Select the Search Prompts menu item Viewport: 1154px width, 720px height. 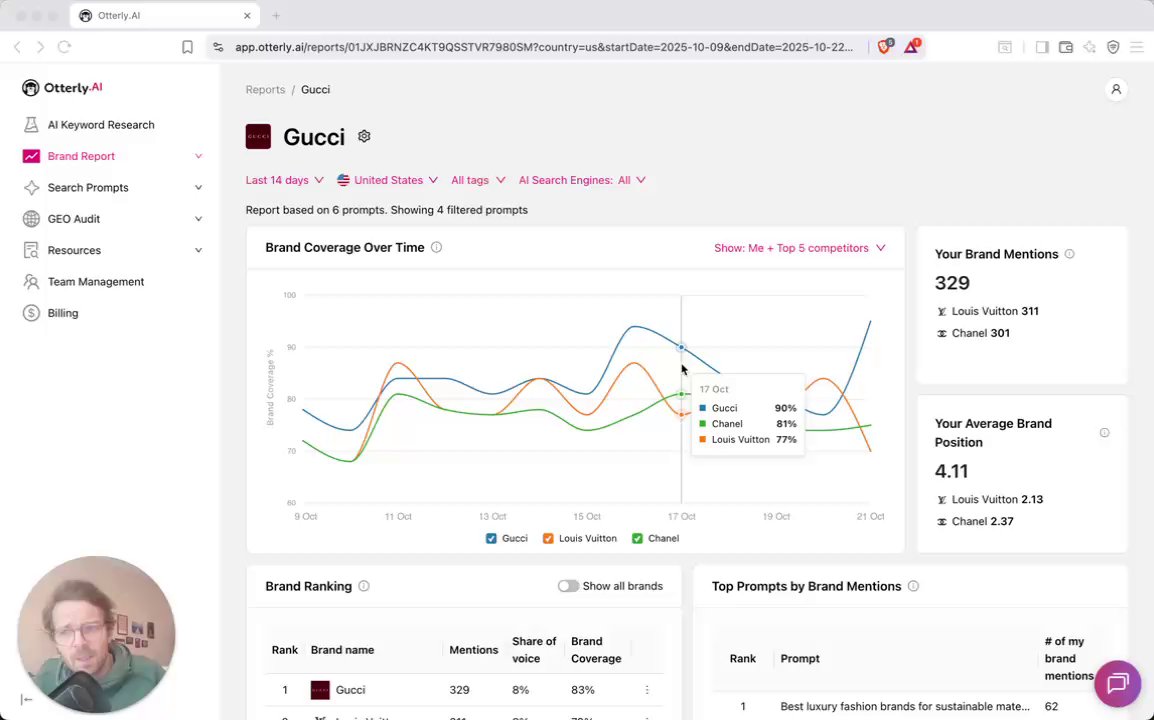coord(88,188)
